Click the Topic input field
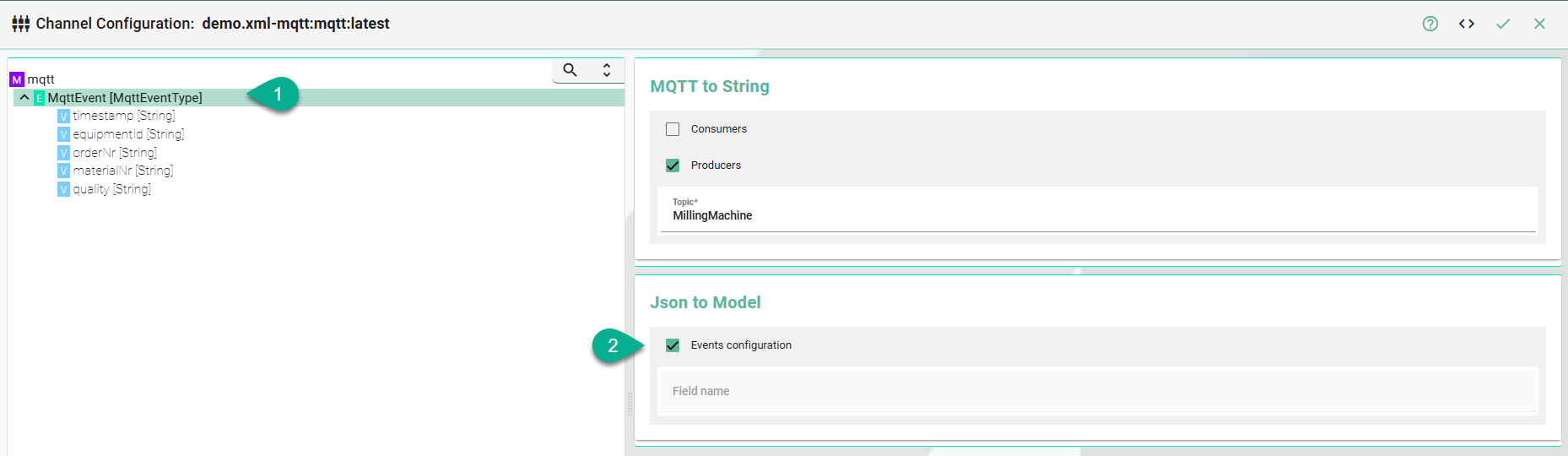The height and width of the screenshot is (456, 1568). (x=1097, y=216)
